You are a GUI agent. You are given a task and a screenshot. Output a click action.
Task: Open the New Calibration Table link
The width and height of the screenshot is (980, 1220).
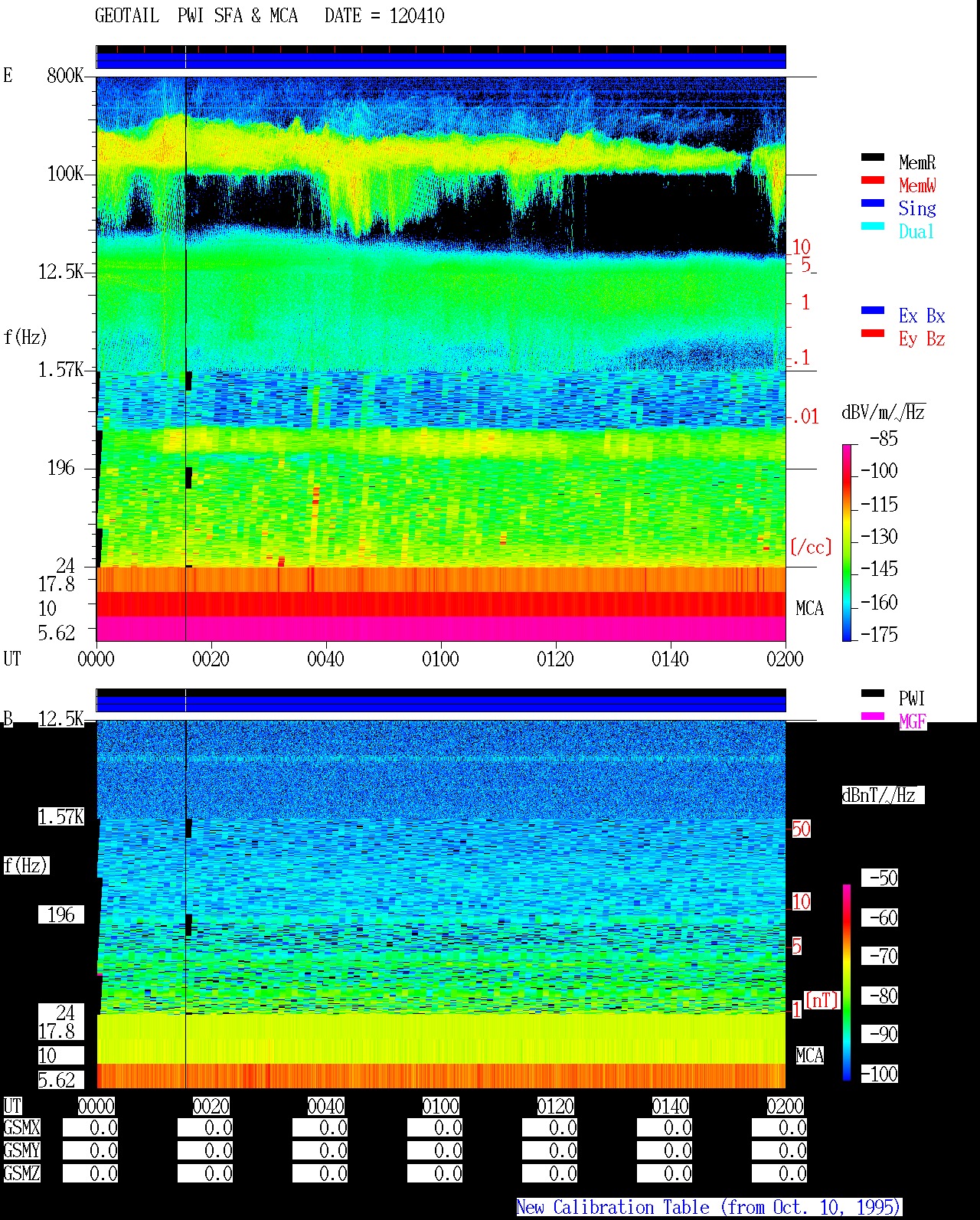[x=709, y=1207]
